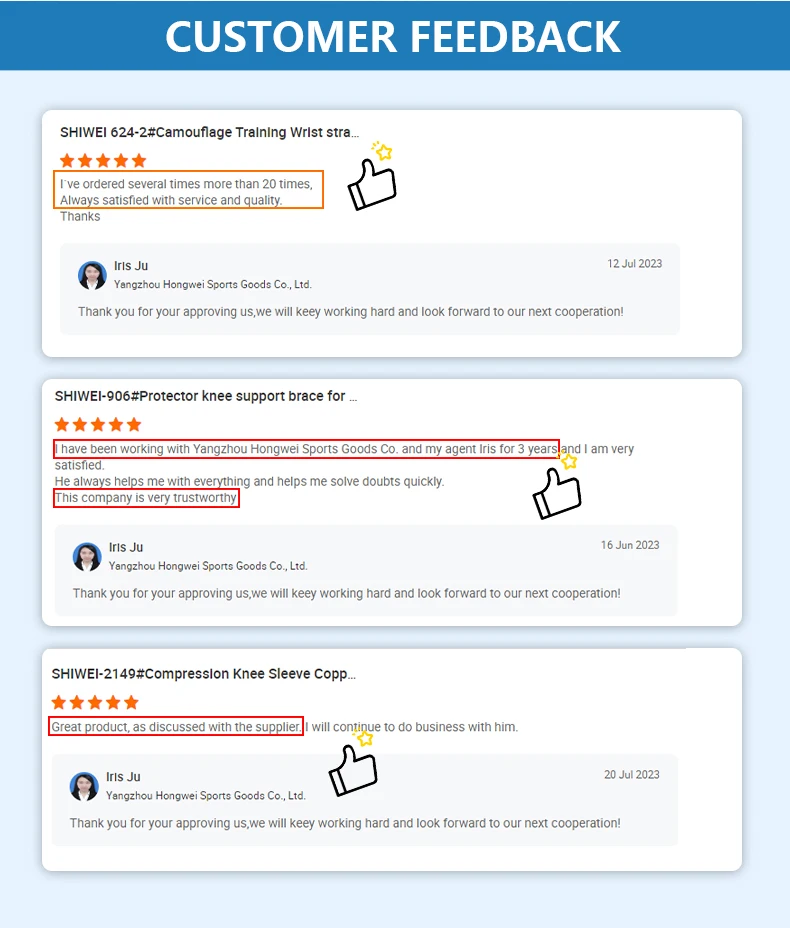The height and width of the screenshot is (928, 790).
Task: Click the five-star rating of the SHIWEI-2149 review
Action: (x=95, y=703)
